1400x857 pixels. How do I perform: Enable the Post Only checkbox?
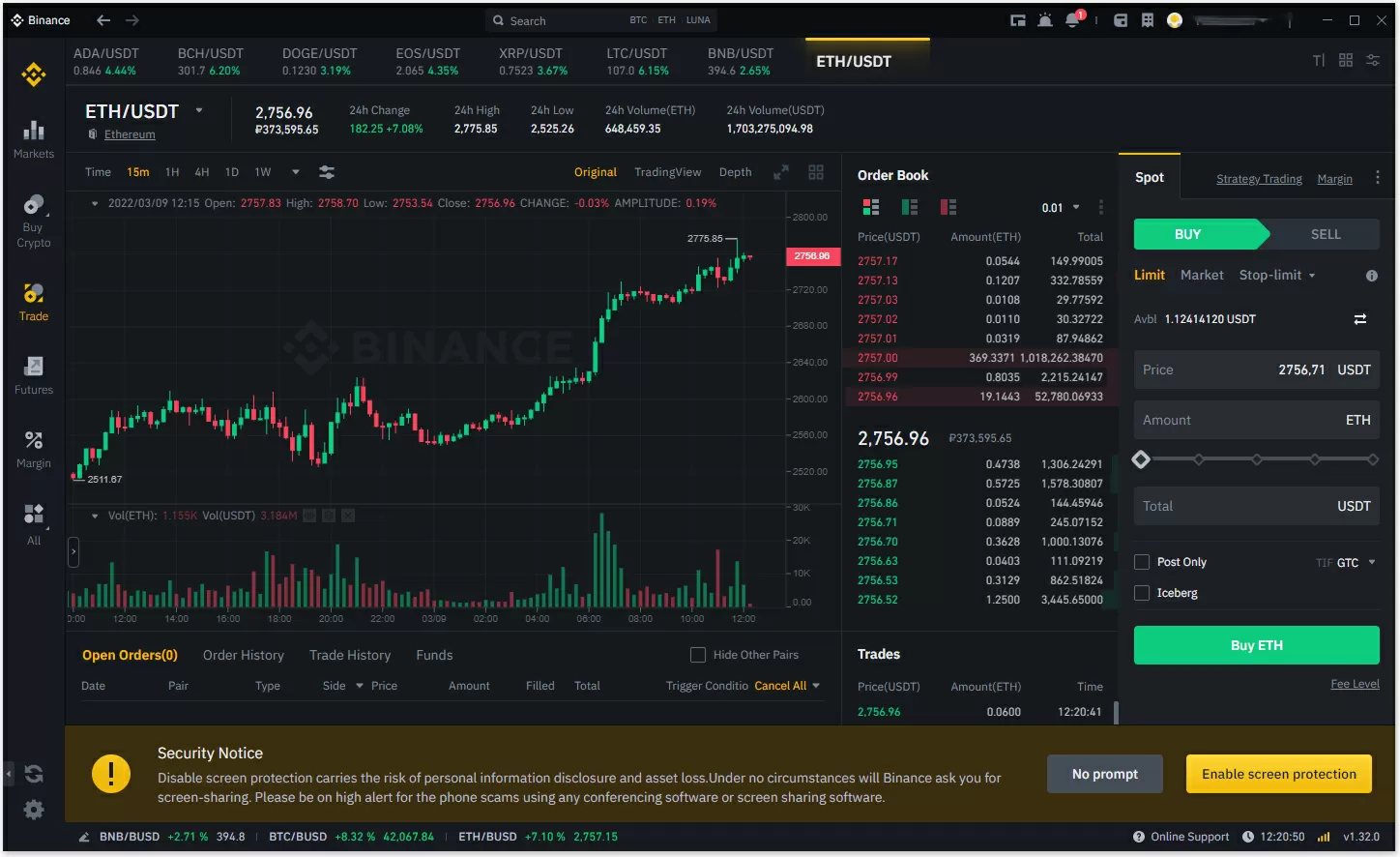coord(1142,562)
